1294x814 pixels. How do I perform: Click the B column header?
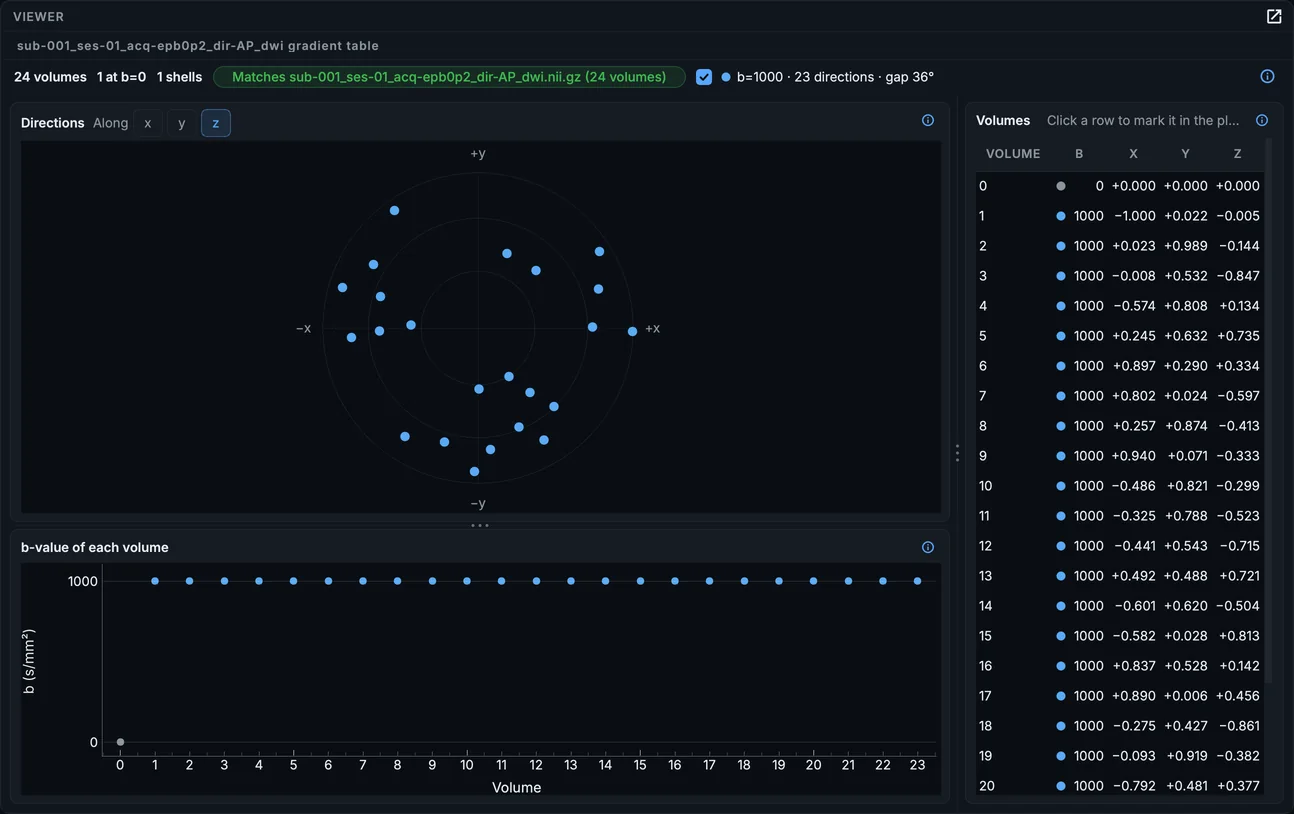(x=1079, y=154)
